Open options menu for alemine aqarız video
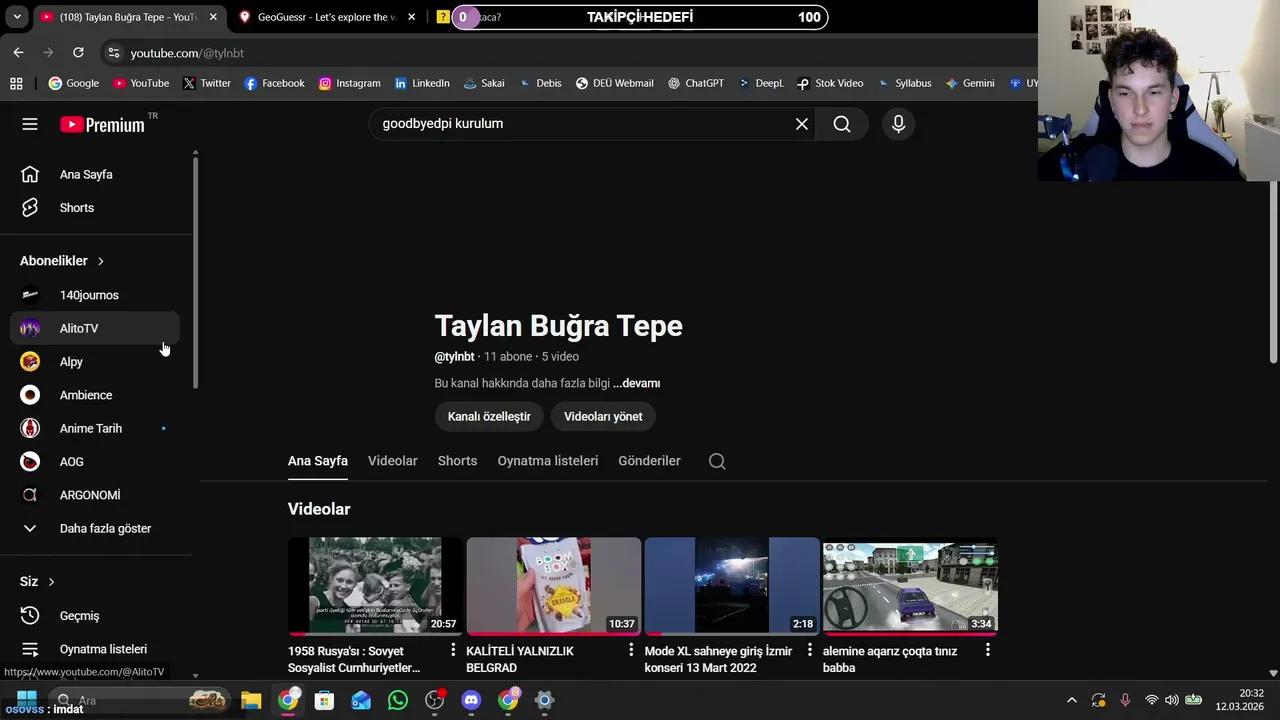The image size is (1280, 720). pyautogui.click(x=988, y=650)
